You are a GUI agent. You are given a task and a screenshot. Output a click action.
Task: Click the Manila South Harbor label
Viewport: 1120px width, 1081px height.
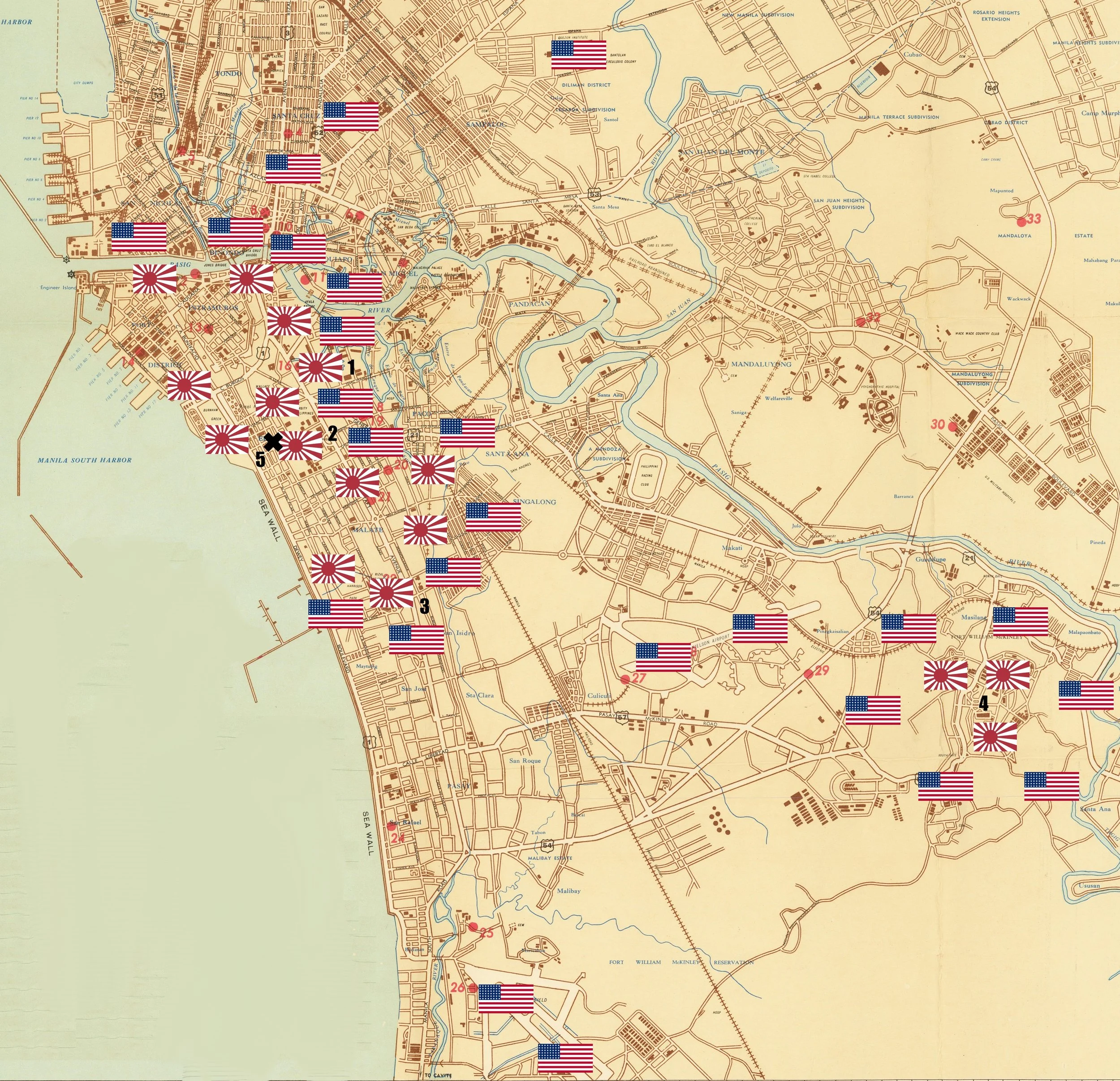[85, 460]
